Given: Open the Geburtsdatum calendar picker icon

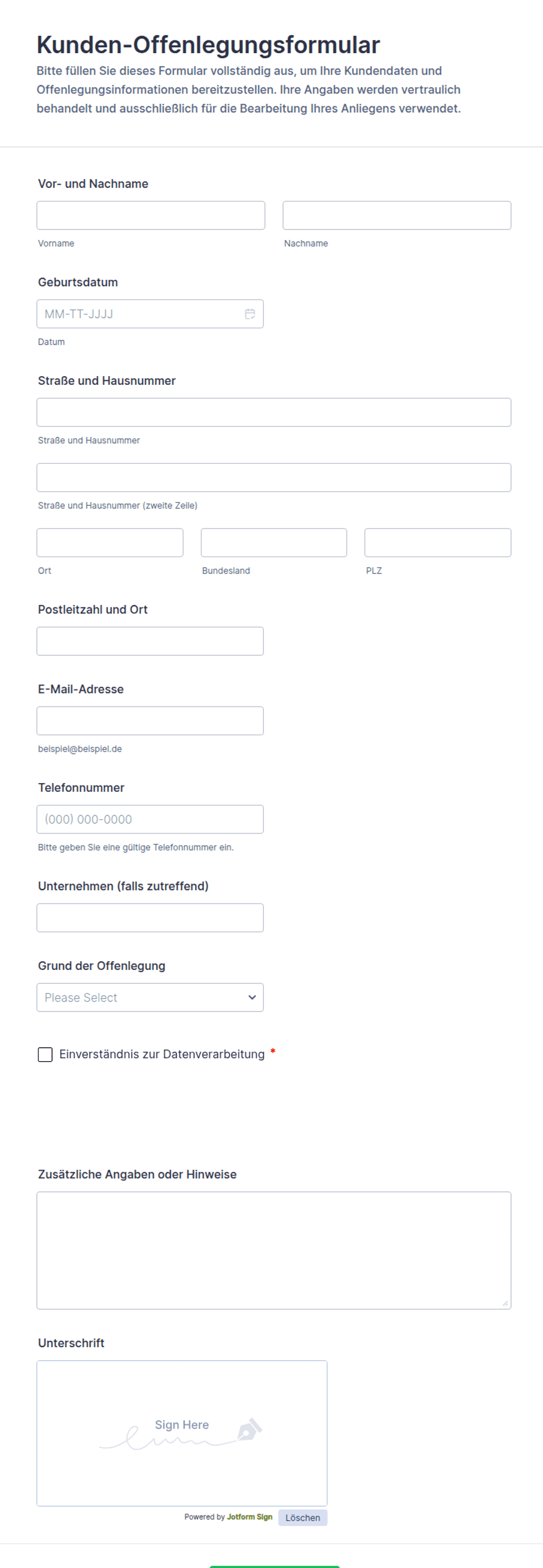Looking at the screenshot, I should [249, 314].
